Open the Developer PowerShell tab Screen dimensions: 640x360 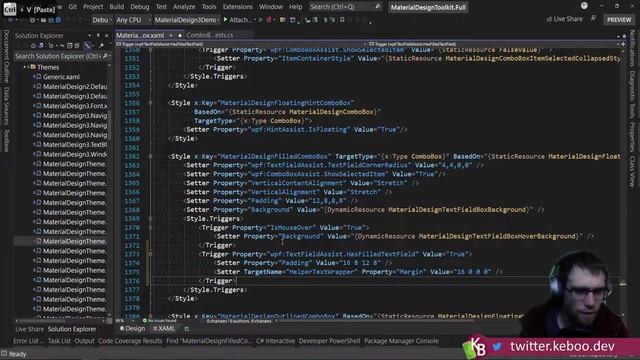click(x=329, y=341)
